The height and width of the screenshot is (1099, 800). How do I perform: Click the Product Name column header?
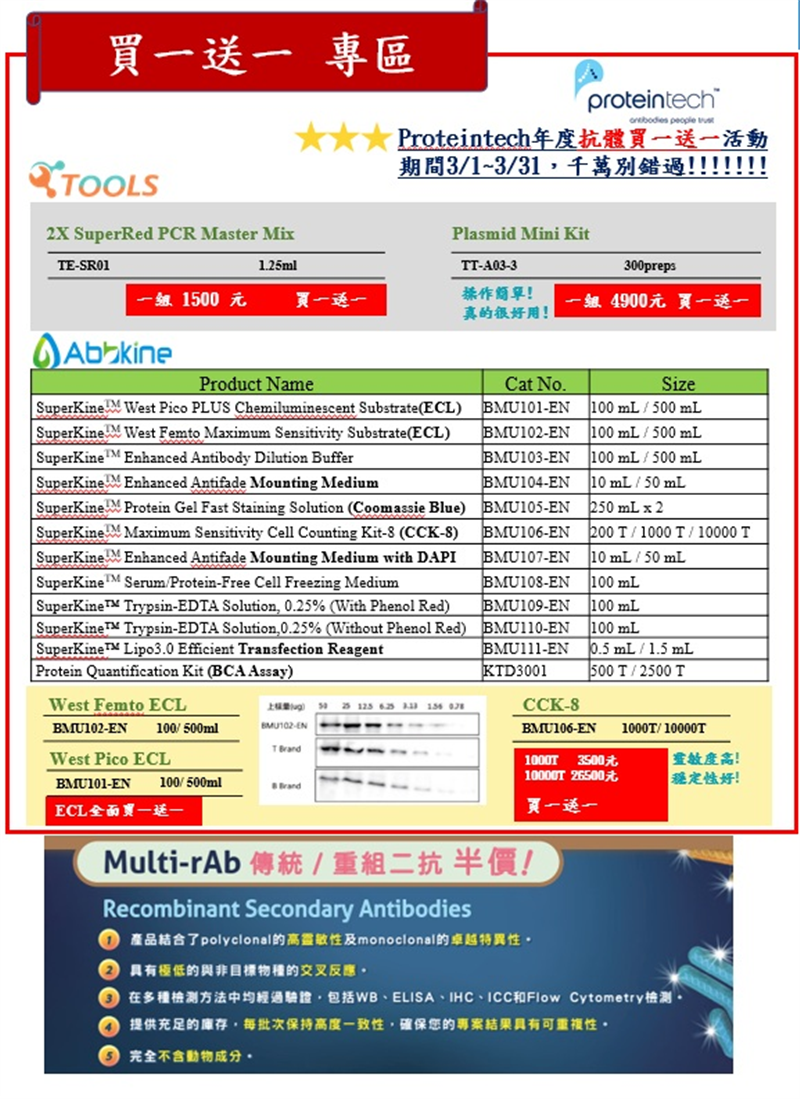pyautogui.click(x=256, y=384)
